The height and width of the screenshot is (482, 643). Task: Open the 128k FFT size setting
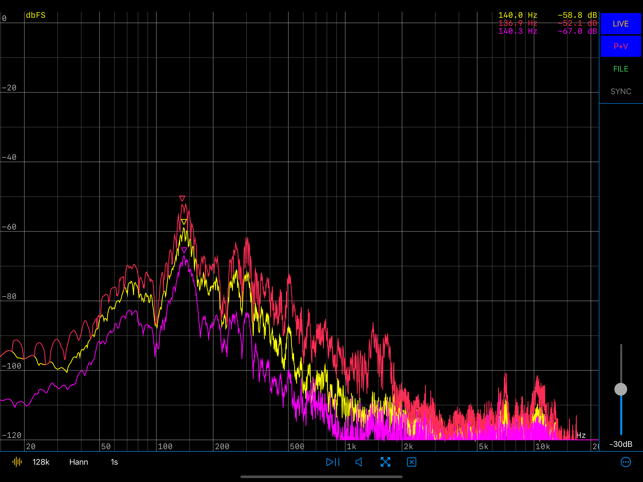pos(41,462)
